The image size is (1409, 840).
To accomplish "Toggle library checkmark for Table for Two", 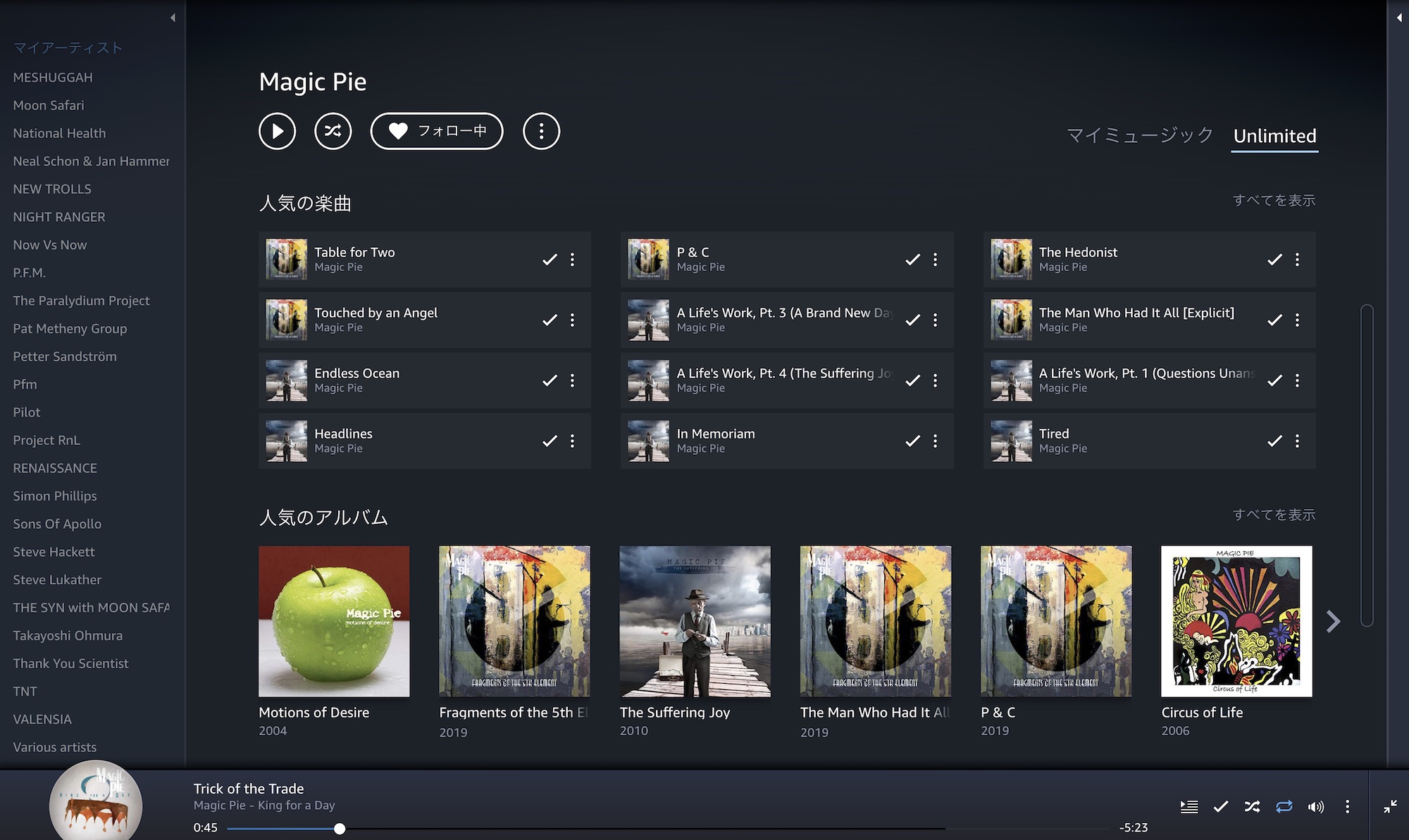I will [550, 260].
